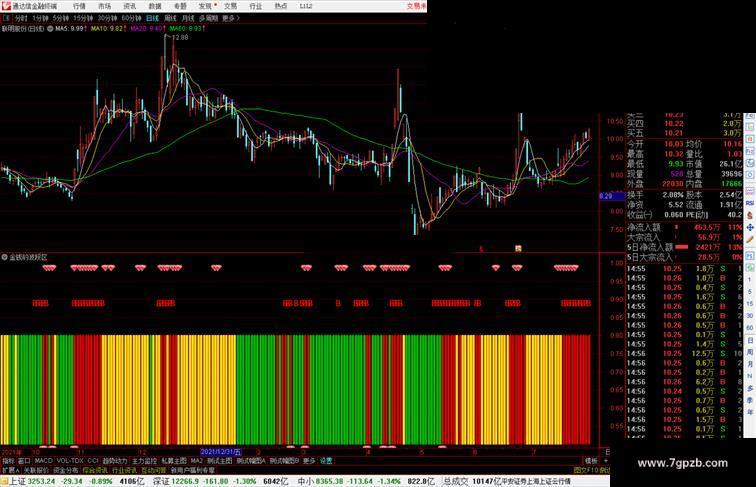Select the 测试幅图B indicator tab
This screenshot has width=756, height=487.
(284, 461)
